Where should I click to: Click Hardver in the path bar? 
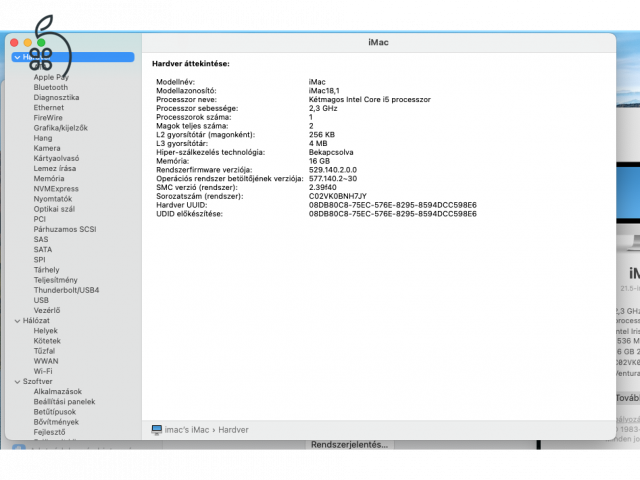tap(233, 430)
